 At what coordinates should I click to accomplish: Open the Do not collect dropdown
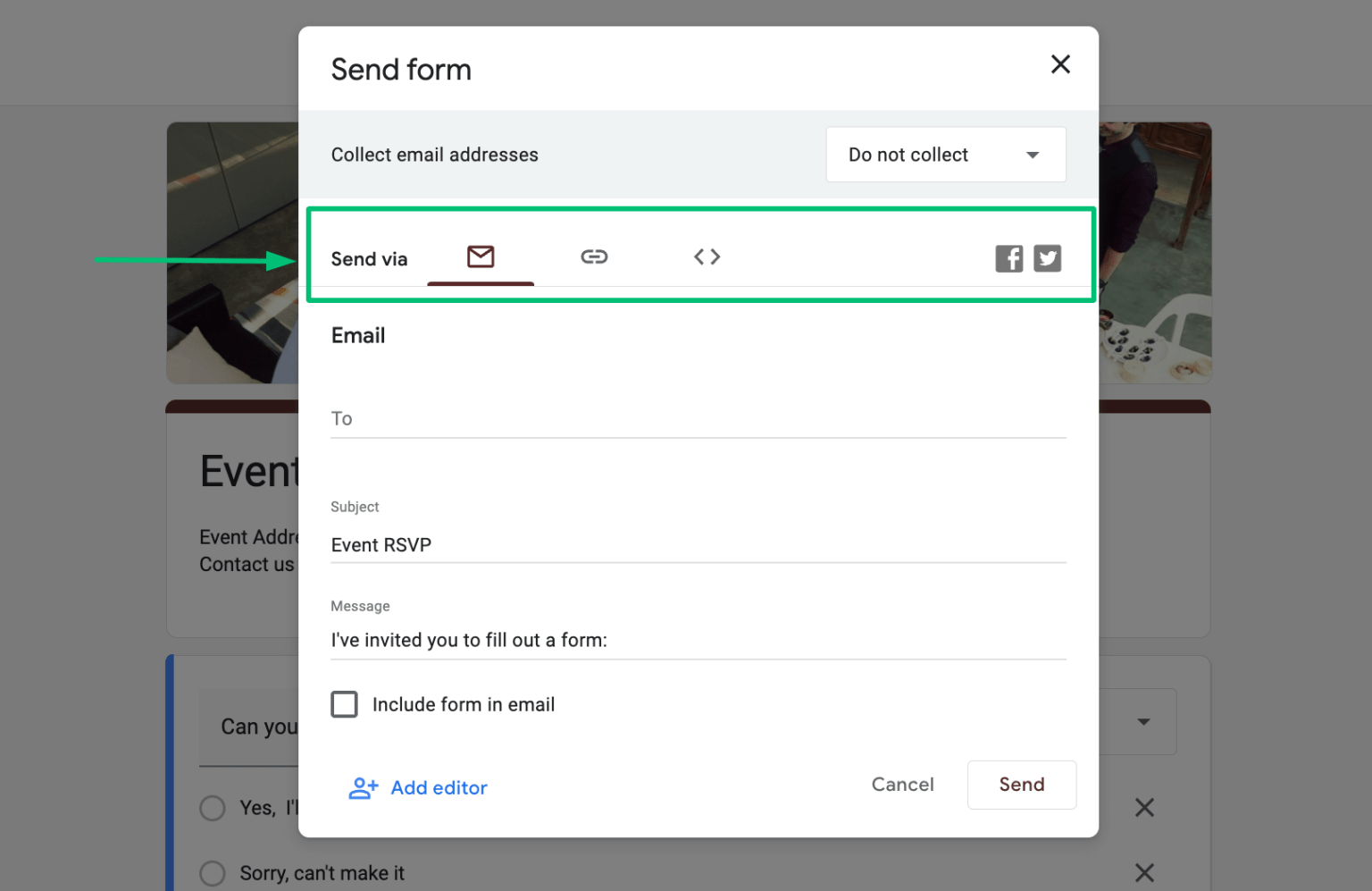946,155
